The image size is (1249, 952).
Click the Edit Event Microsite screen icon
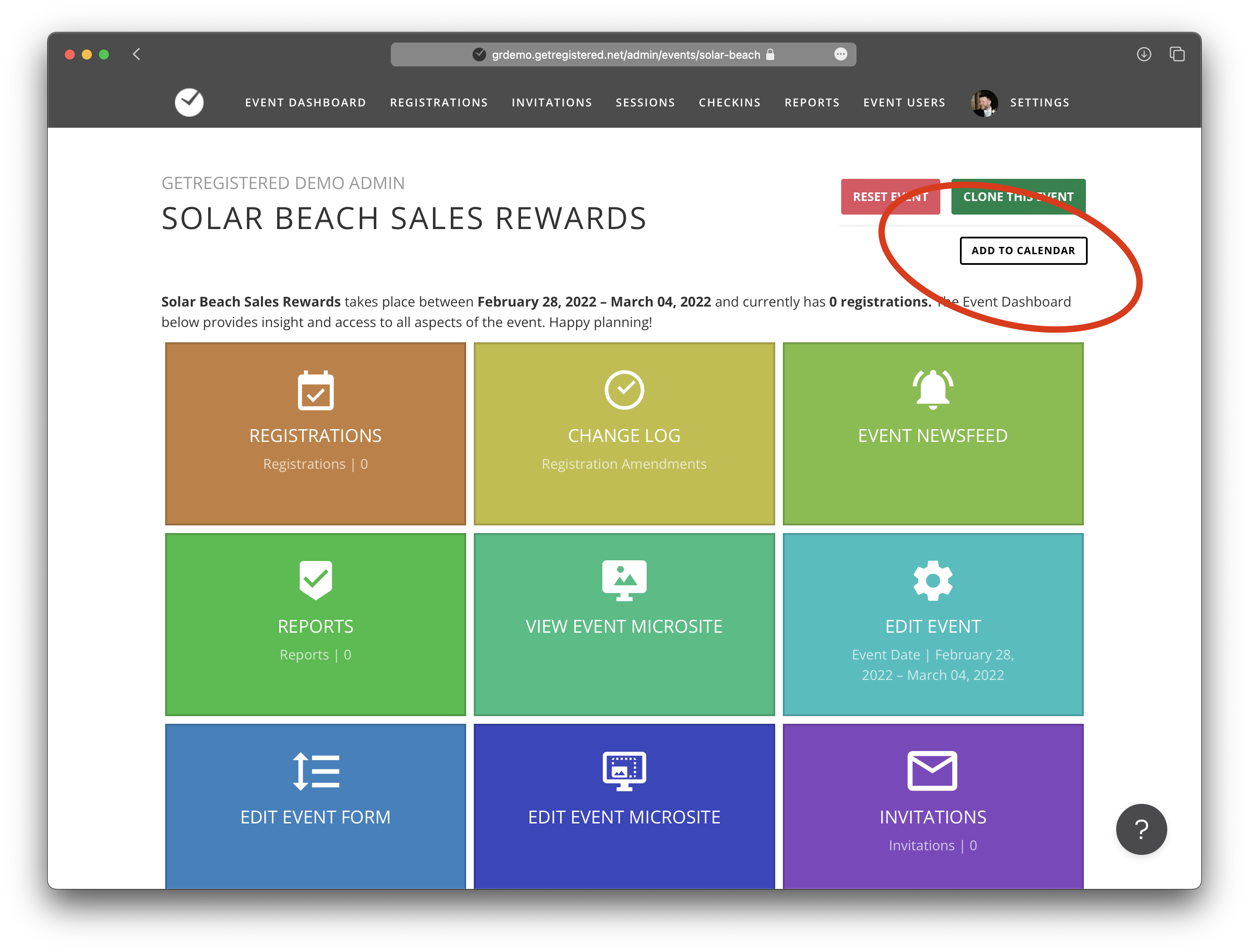click(x=624, y=771)
